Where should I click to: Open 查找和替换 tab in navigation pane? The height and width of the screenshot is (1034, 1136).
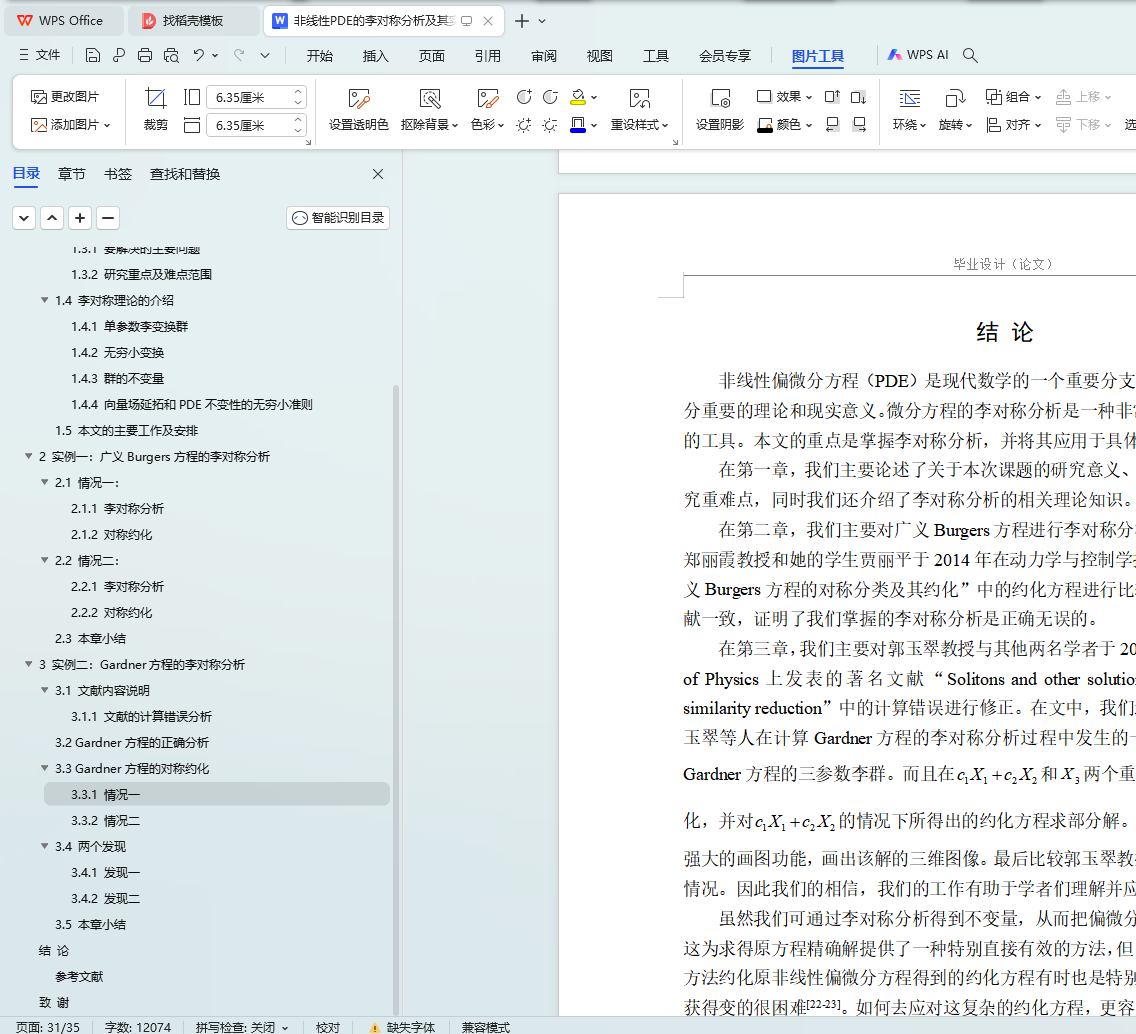click(185, 174)
